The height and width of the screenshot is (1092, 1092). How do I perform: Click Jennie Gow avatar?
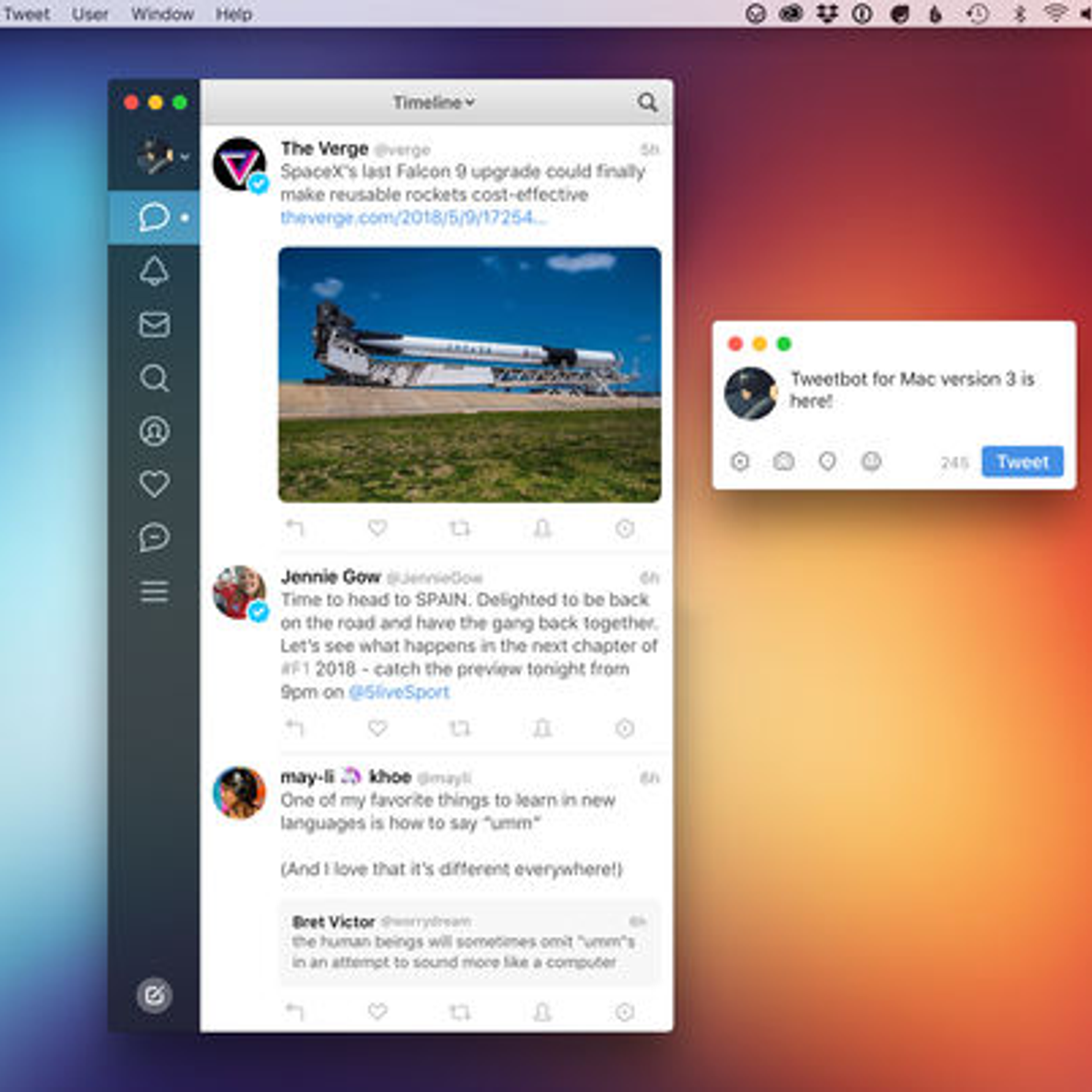(x=239, y=592)
